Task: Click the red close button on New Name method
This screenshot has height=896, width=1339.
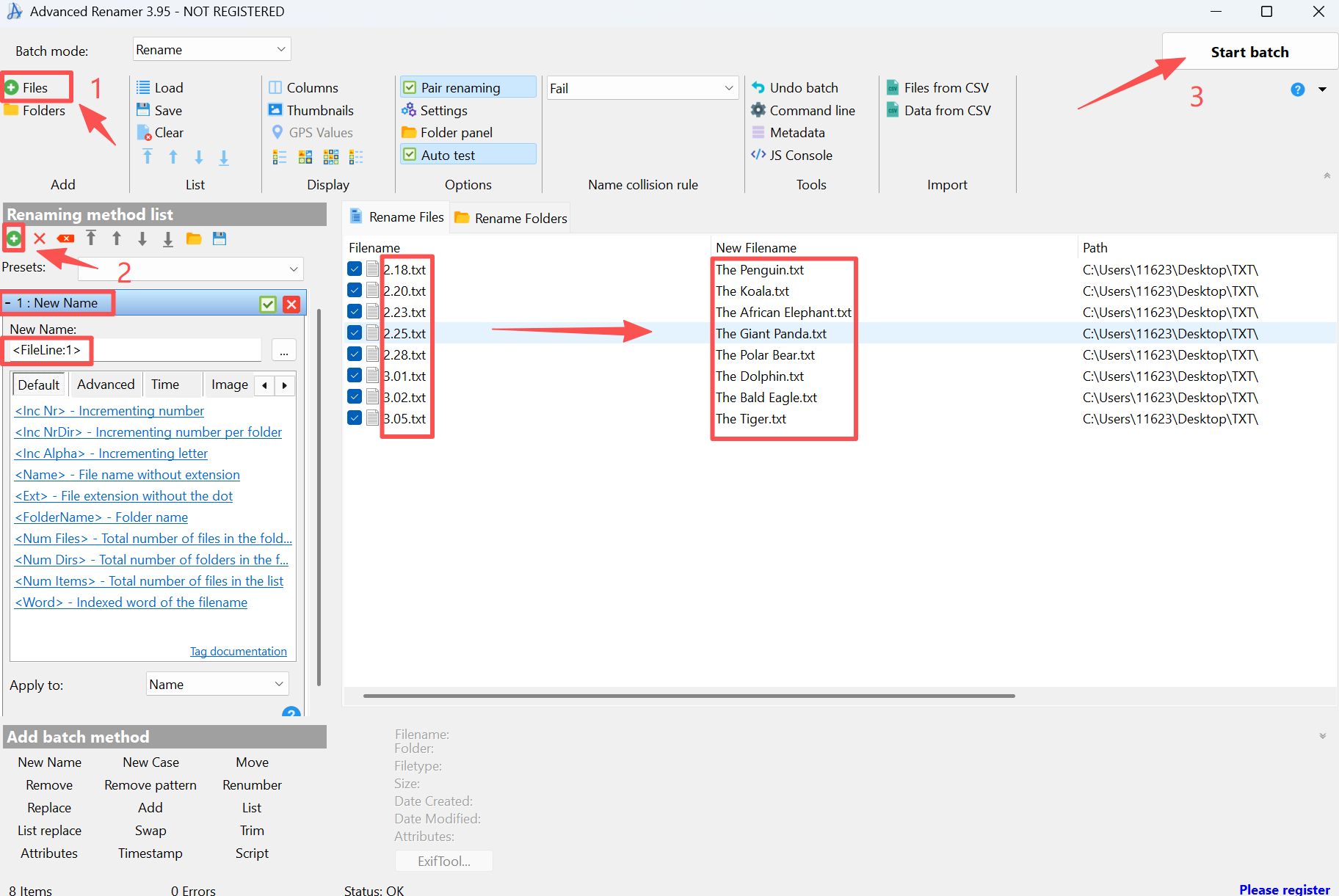Action: click(291, 304)
